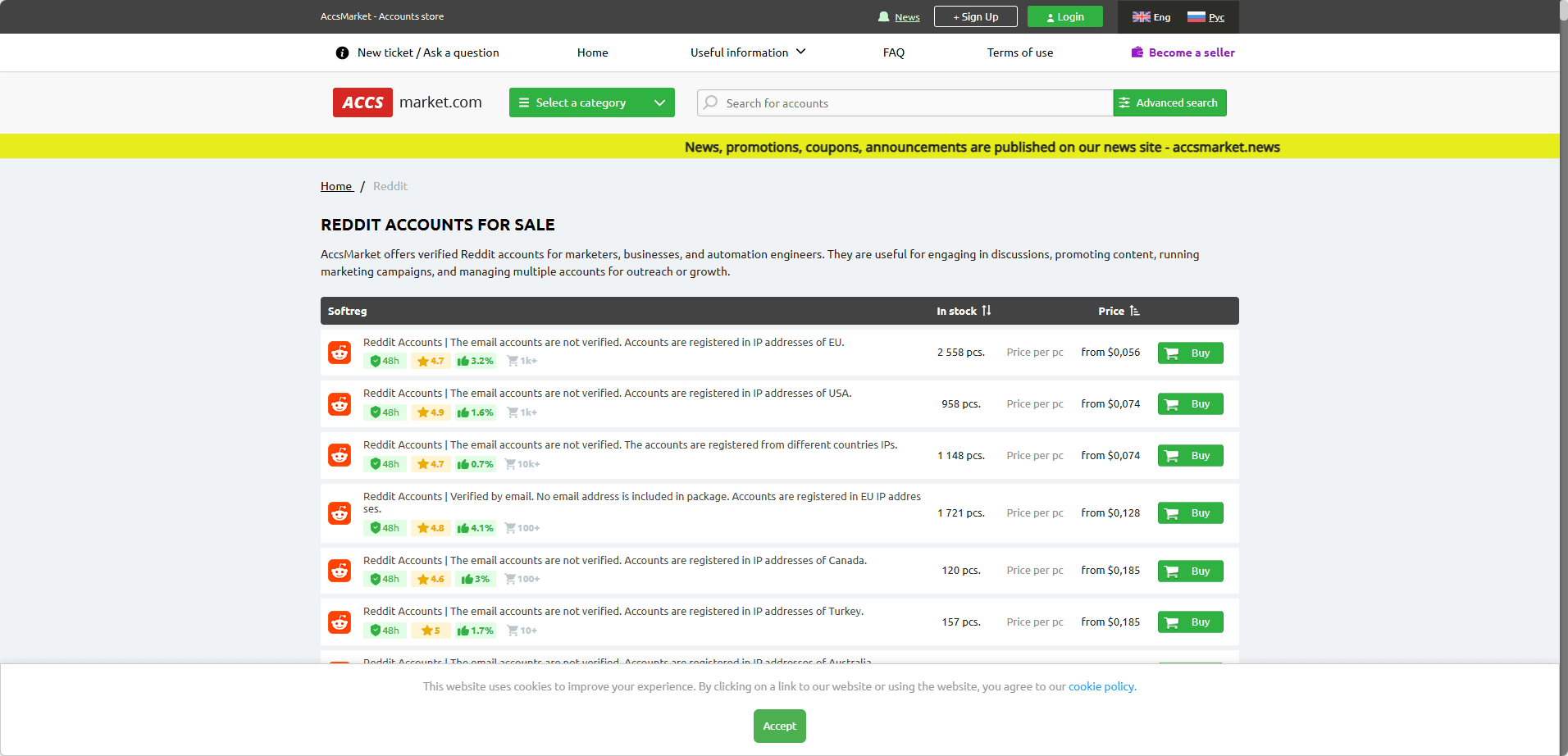This screenshot has height=756, width=1568.
Task: Click the 10k+ cart sales badge
Action: 522,464
